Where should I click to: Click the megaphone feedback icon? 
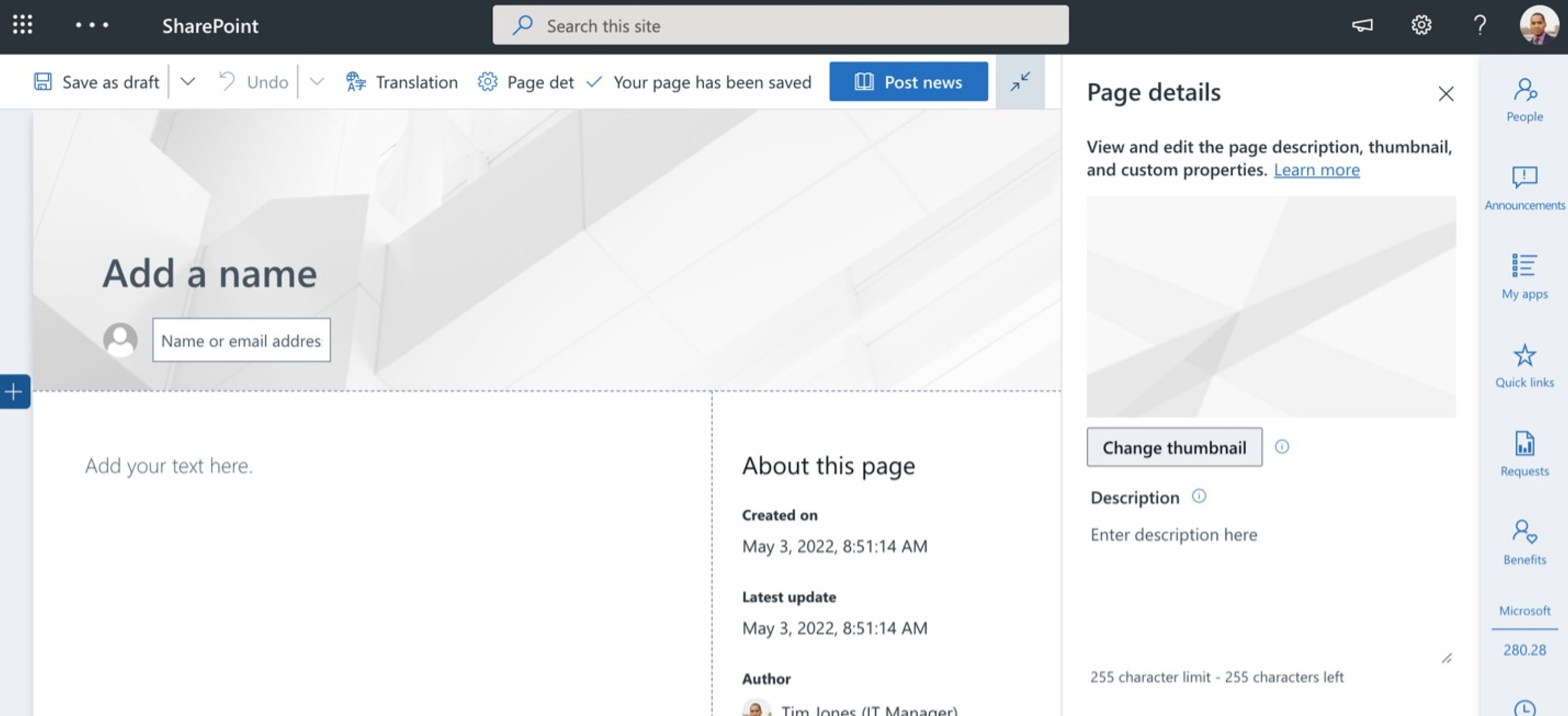tap(1362, 25)
